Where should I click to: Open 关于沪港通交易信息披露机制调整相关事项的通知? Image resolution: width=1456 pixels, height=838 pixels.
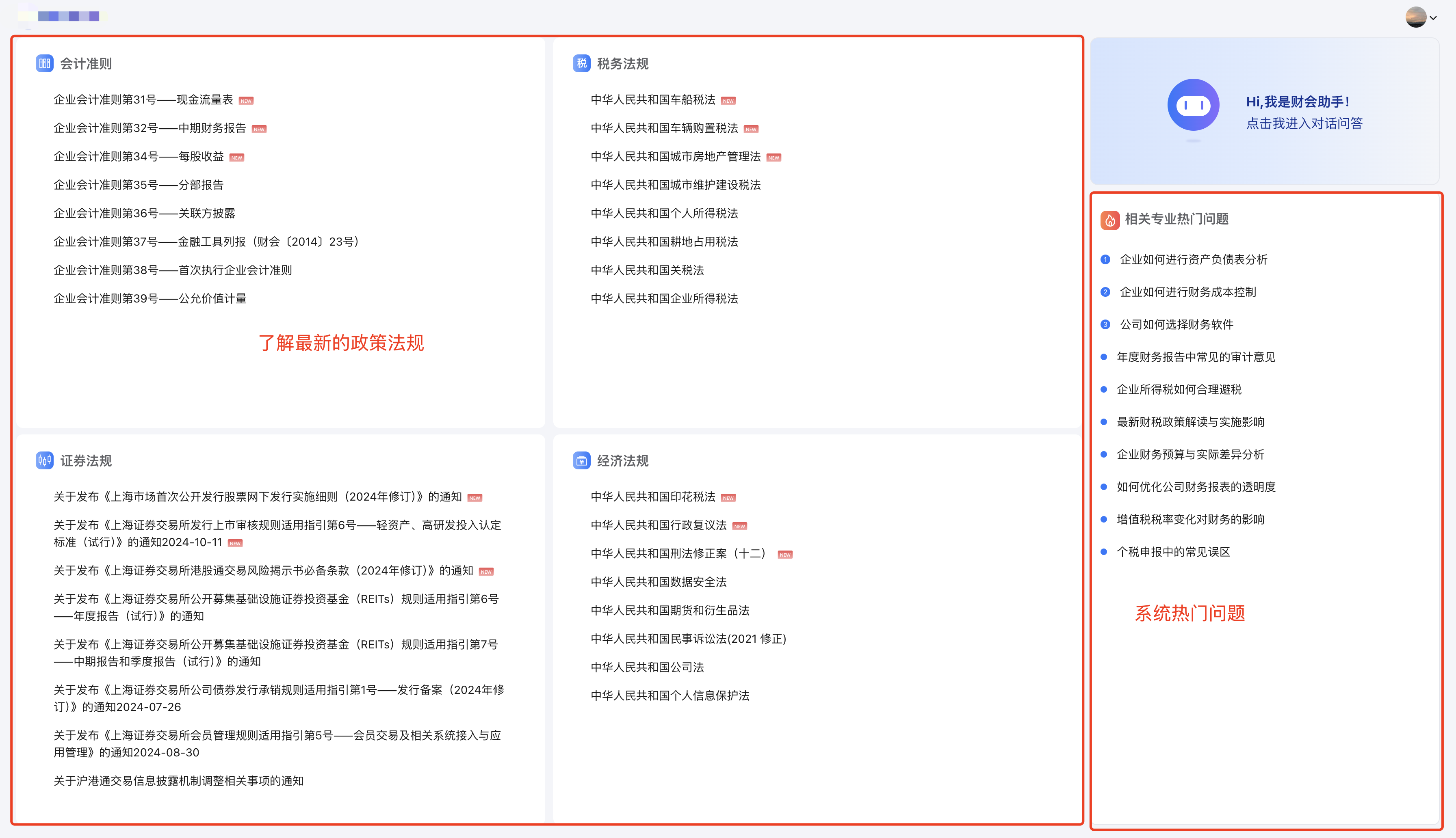(178, 781)
